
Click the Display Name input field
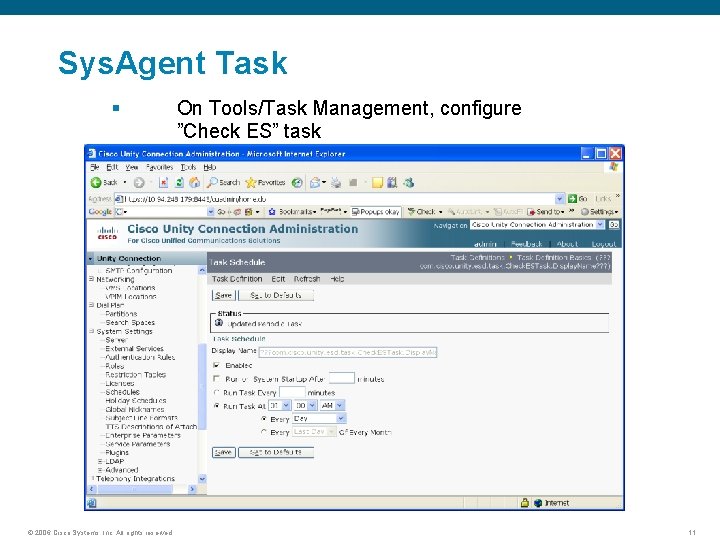click(348, 352)
